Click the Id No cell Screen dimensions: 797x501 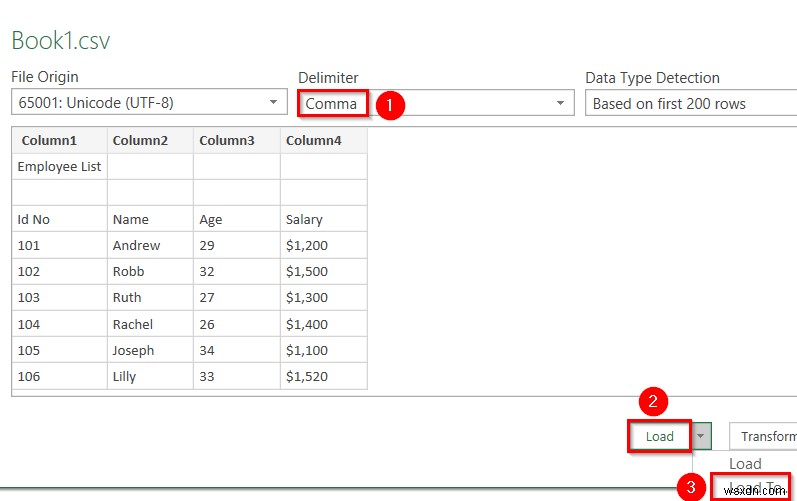(59, 219)
